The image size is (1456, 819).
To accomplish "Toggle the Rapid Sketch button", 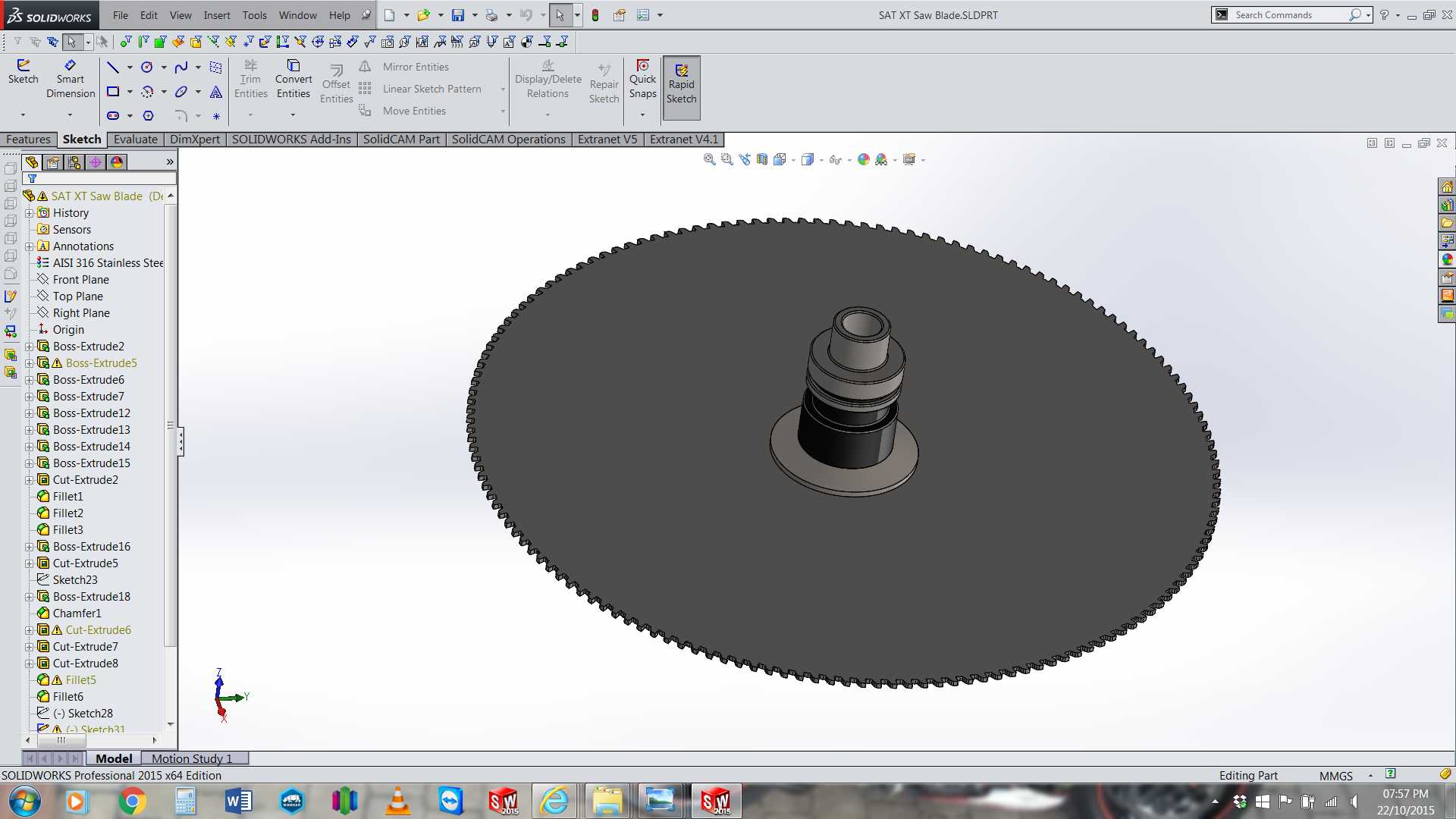I will 681,88.
